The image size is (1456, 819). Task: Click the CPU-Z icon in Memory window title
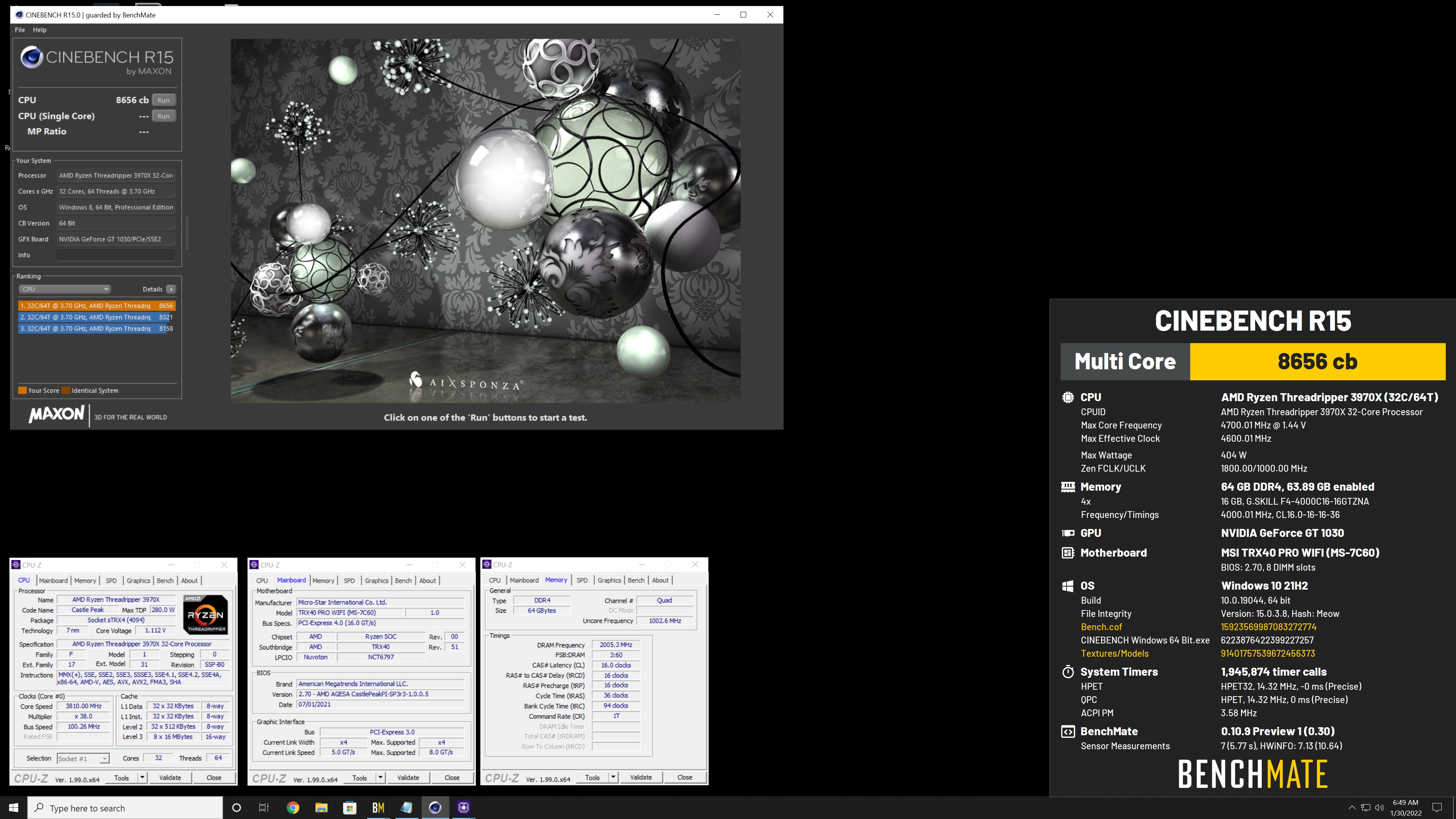click(x=487, y=565)
